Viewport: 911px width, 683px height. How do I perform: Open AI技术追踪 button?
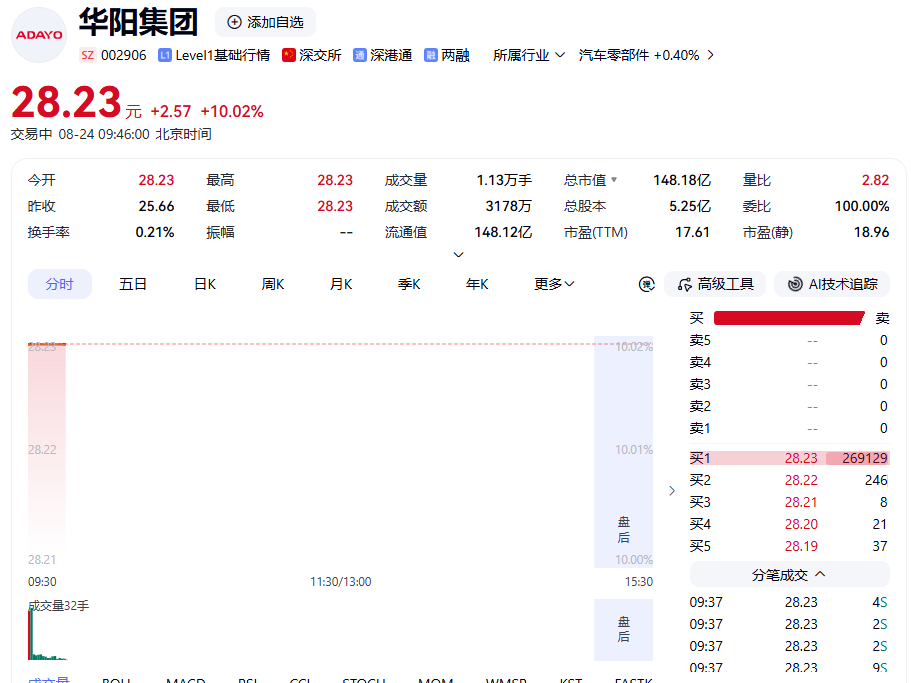coord(832,284)
